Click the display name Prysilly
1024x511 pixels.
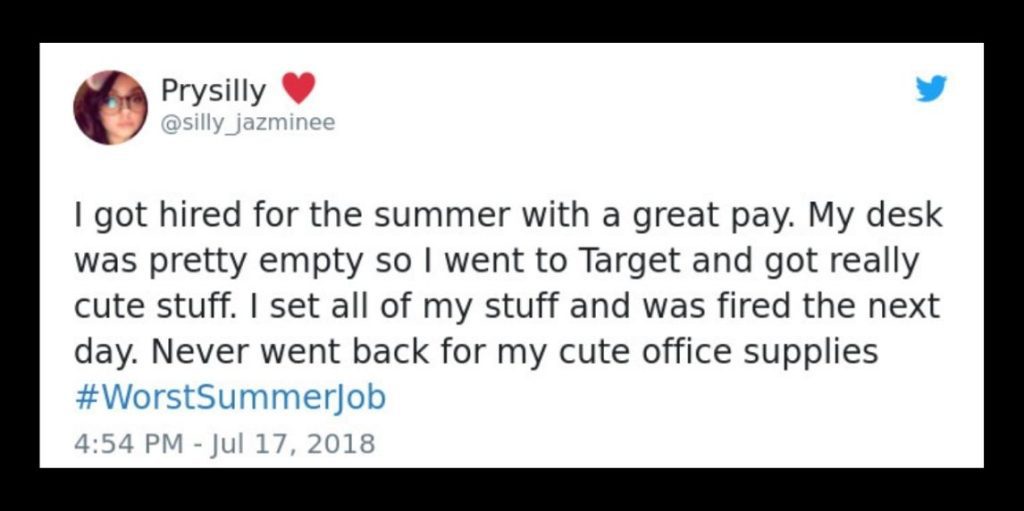214,91
